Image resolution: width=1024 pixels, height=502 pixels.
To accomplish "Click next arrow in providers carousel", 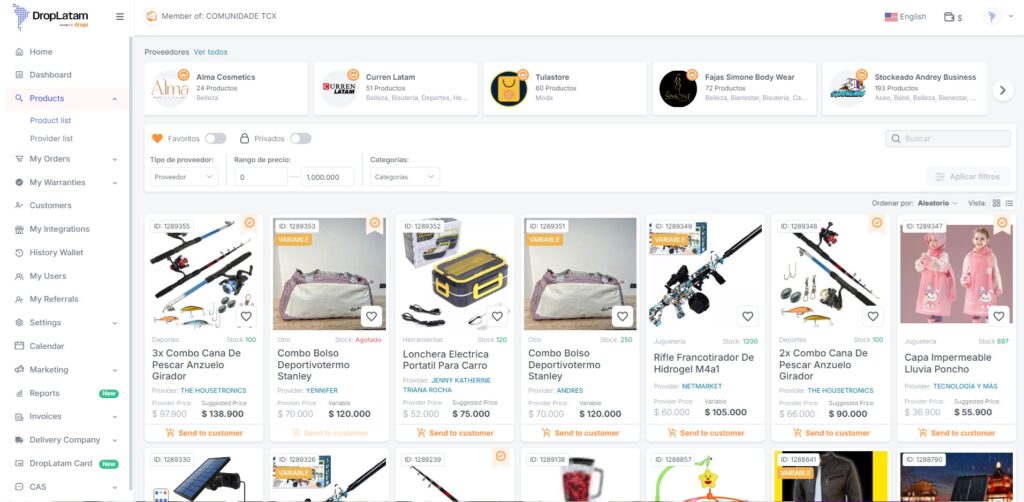I will point(1002,90).
